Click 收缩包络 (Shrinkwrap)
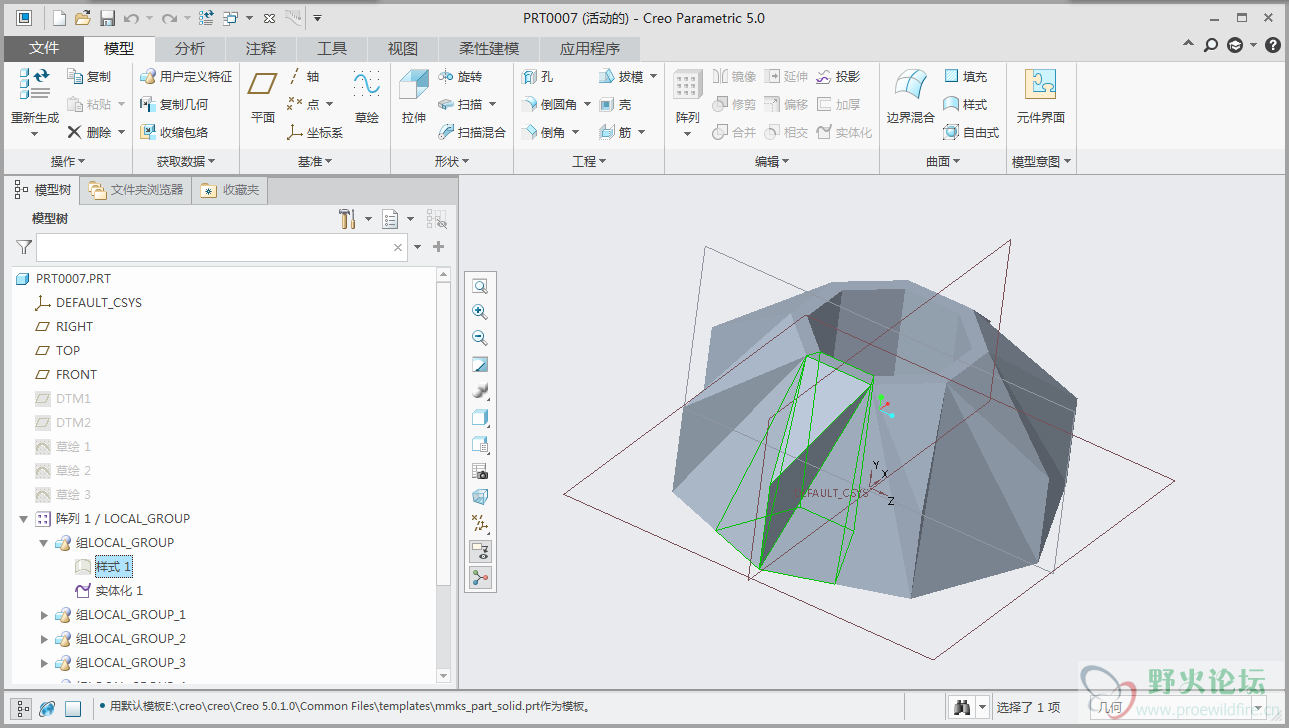 (174, 132)
